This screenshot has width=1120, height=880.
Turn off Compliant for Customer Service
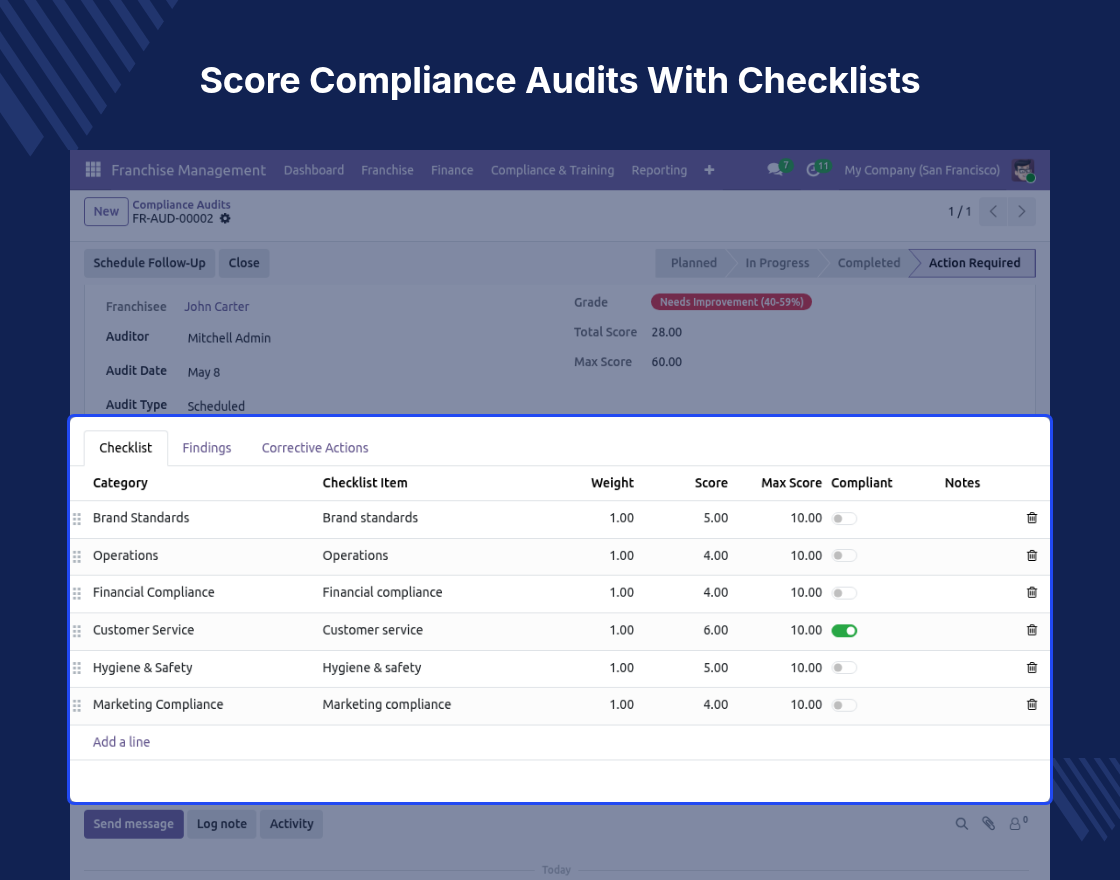(844, 631)
